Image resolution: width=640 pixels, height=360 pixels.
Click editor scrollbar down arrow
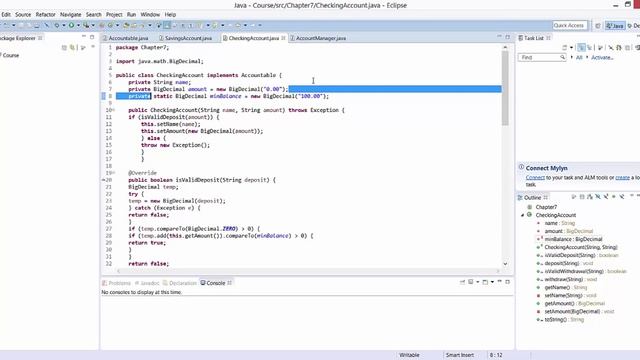pos(505,264)
